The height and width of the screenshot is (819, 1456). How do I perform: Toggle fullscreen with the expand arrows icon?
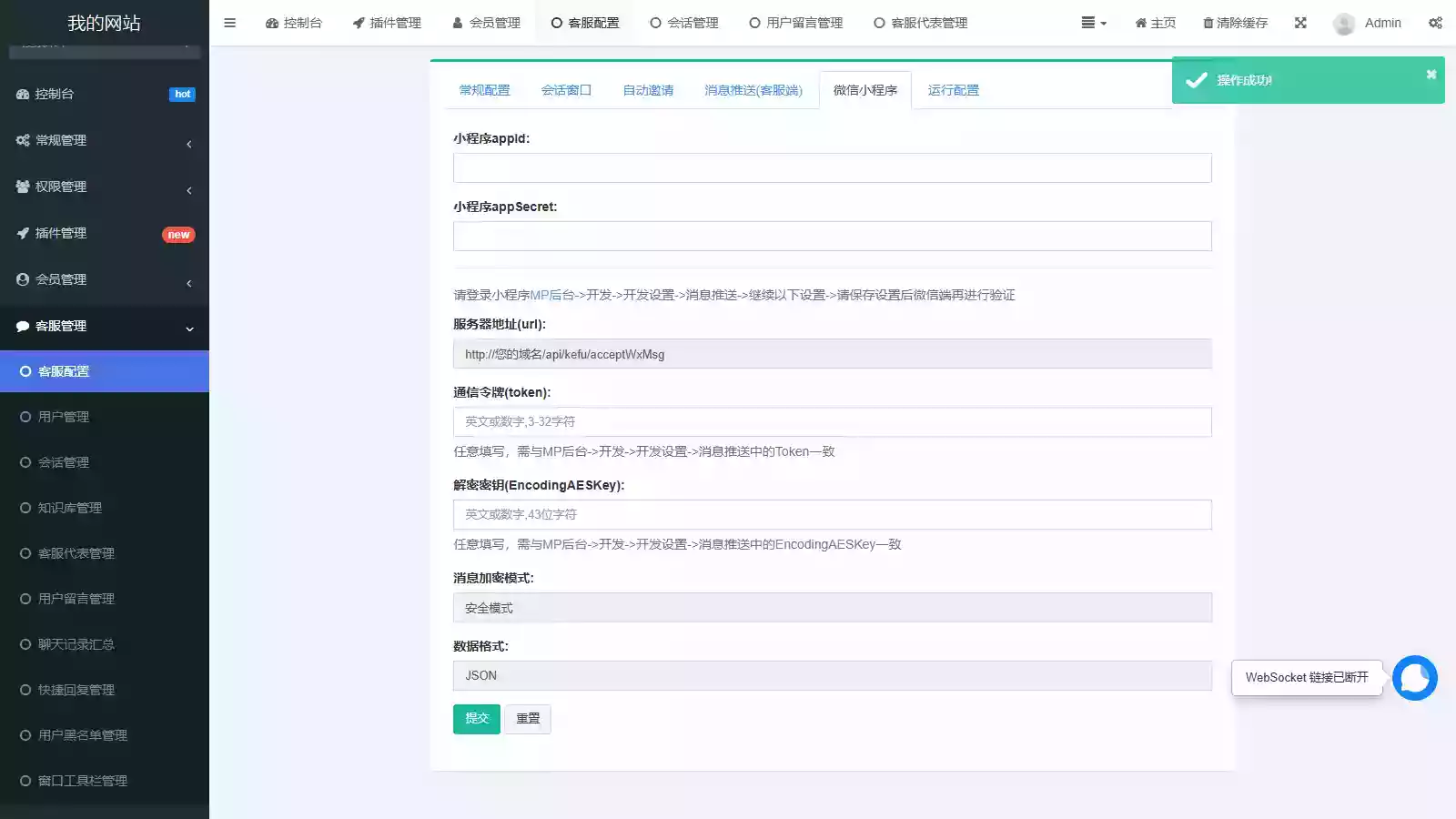(x=1300, y=23)
